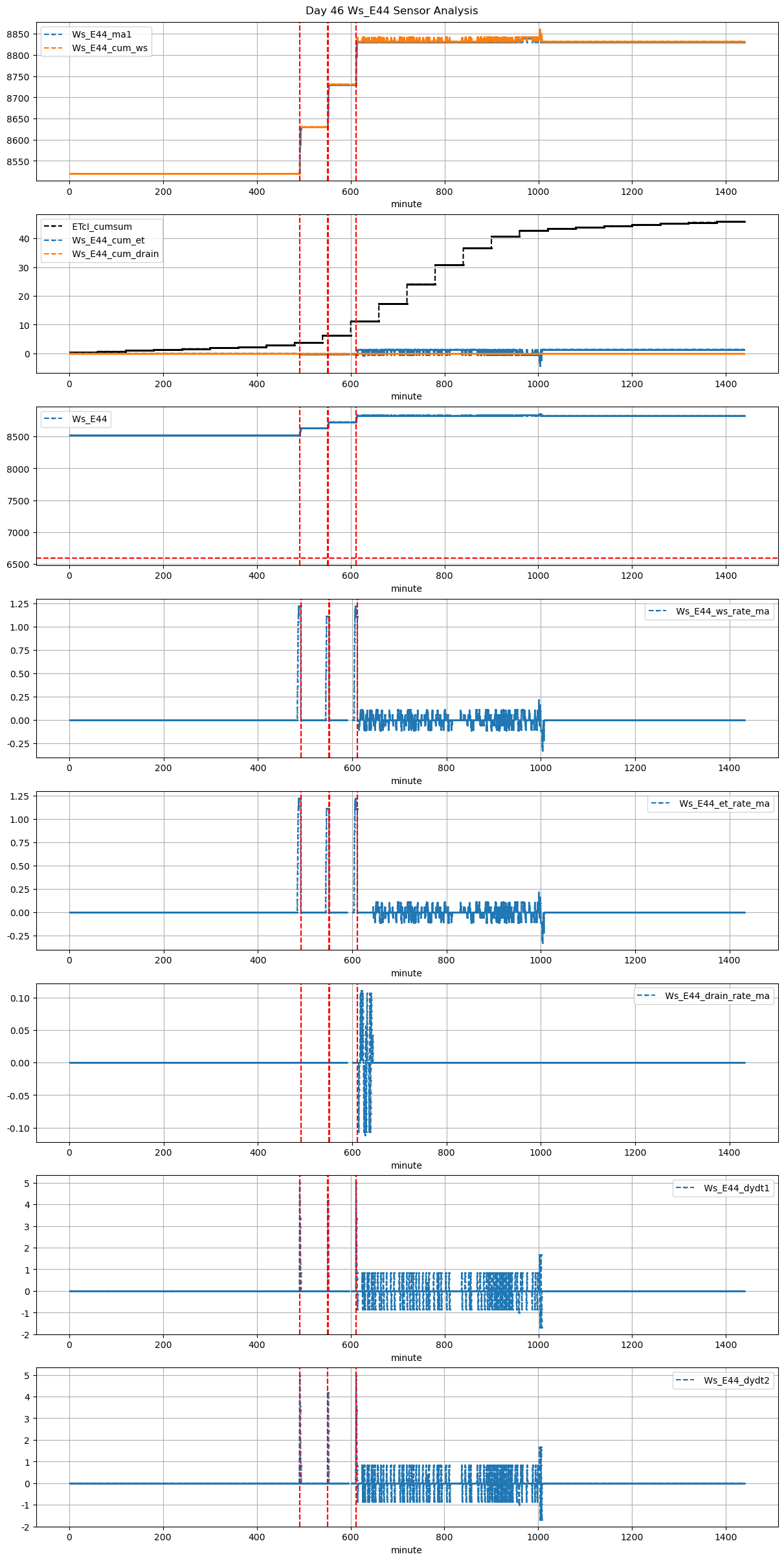Click the Ws_E44_ma1 legend entry

pyautogui.click(x=102, y=34)
